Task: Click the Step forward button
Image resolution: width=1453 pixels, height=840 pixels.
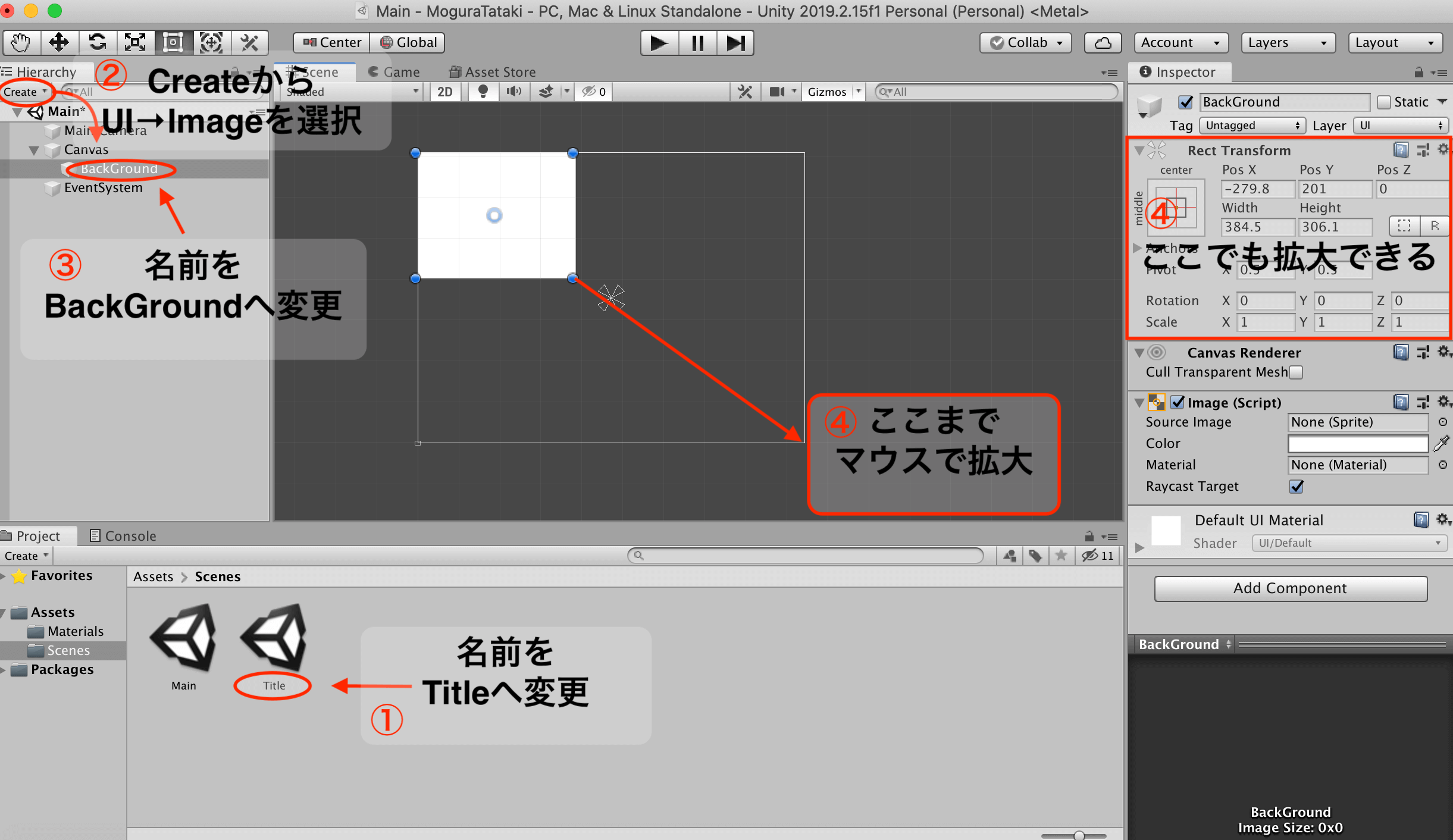Action: point(735,43)
